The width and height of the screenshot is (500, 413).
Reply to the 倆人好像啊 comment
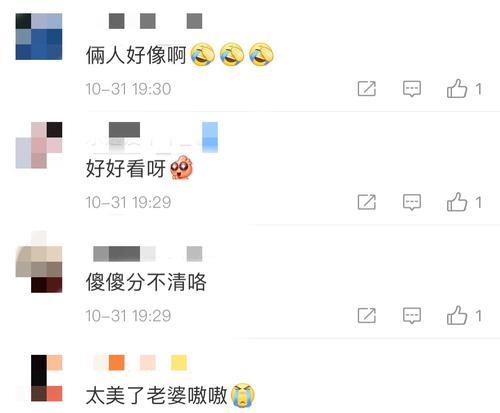[x=412, y=89]
